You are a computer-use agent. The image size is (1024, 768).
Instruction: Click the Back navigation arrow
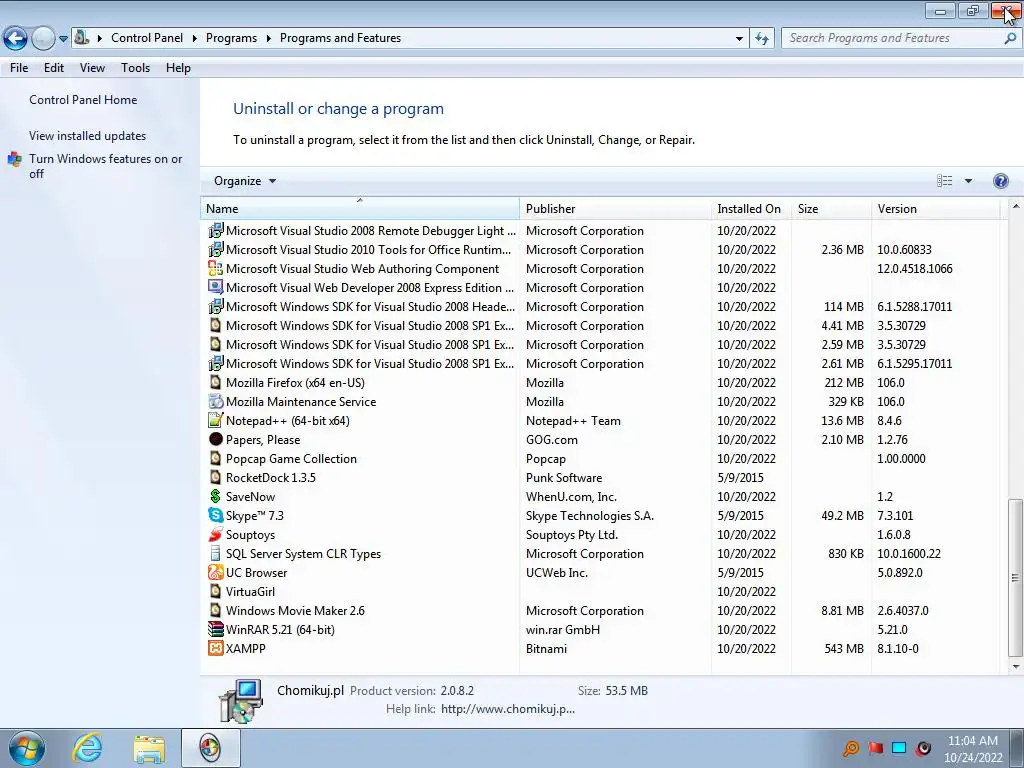click(x=16, y=38)
